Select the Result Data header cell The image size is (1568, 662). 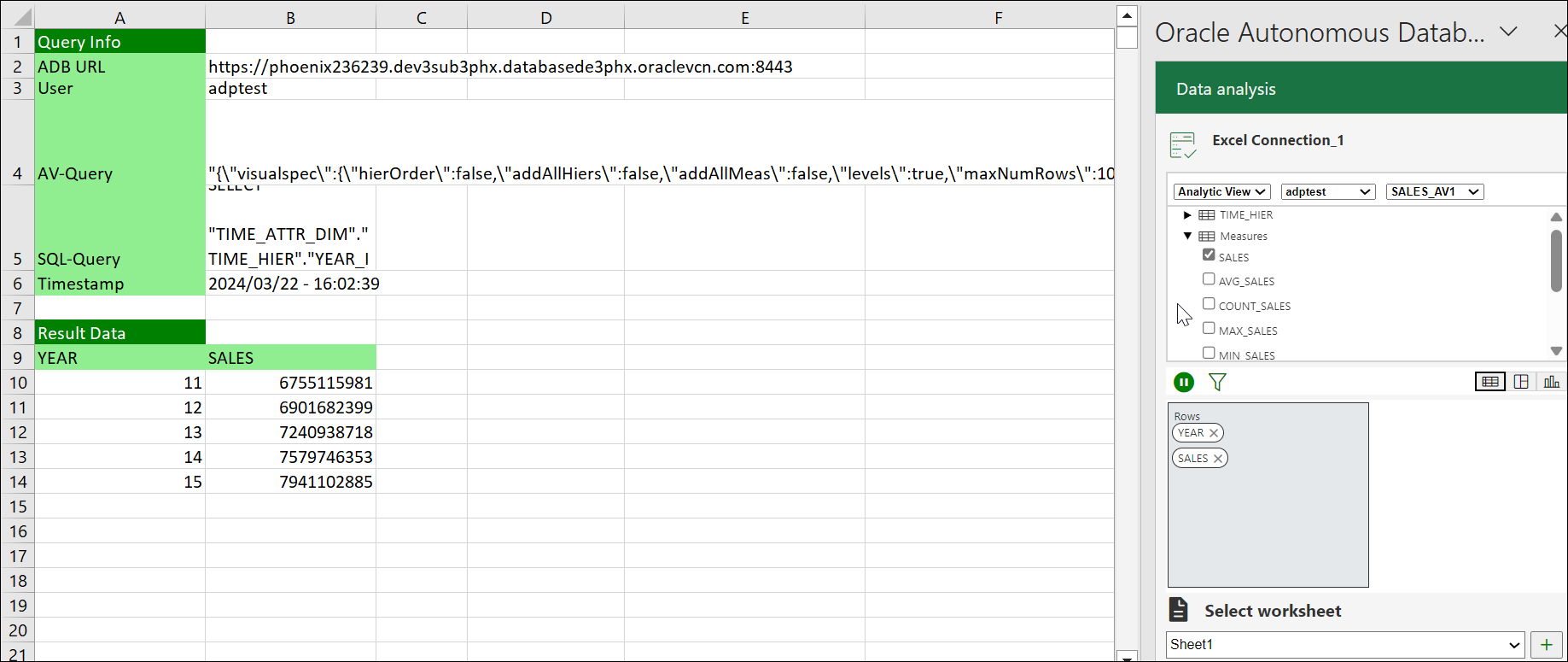point(119,333)
